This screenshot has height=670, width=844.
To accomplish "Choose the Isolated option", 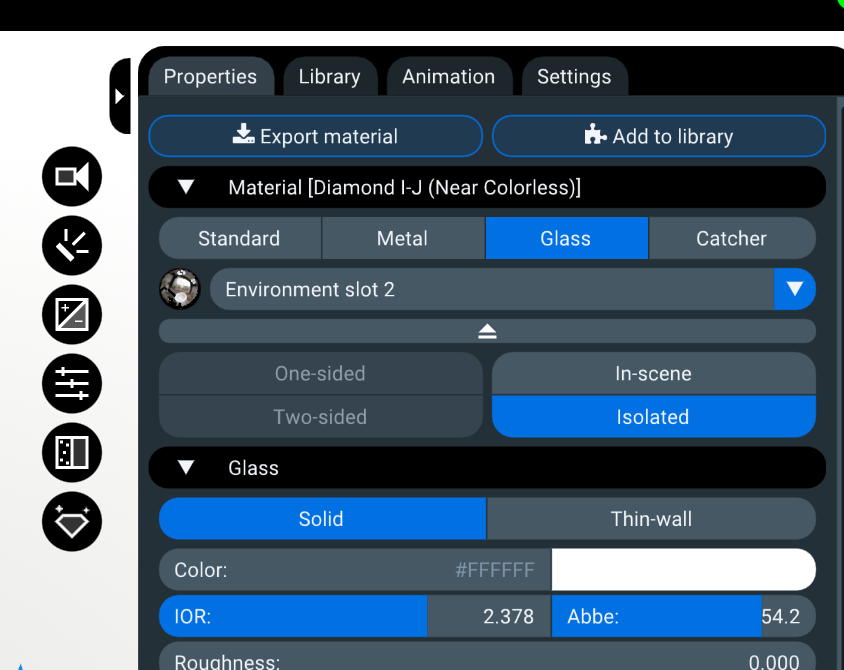I will point(654,417).
